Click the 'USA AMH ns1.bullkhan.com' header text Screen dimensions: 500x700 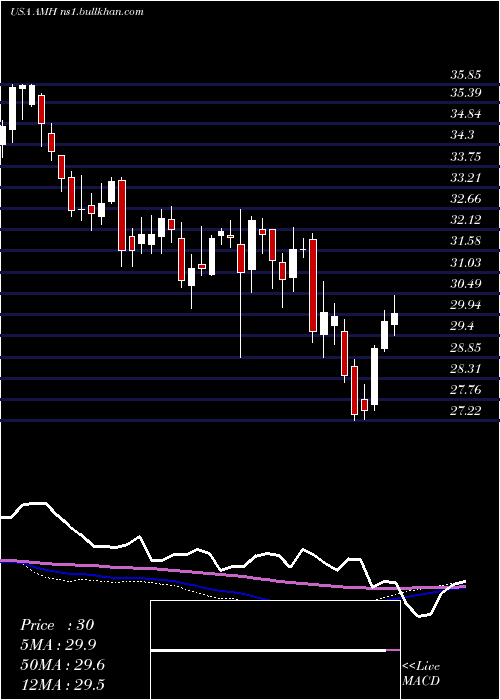click(x=77, y=12)
